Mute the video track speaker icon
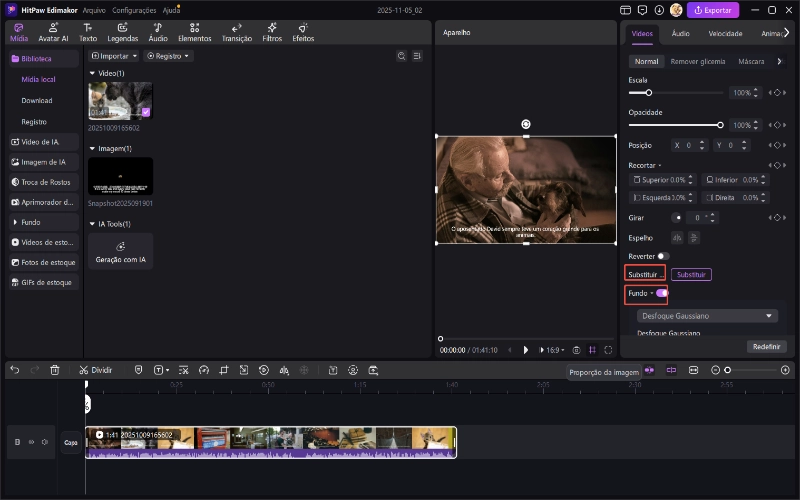800x500 pixels. pyautogui.click(x=45, y=442)
